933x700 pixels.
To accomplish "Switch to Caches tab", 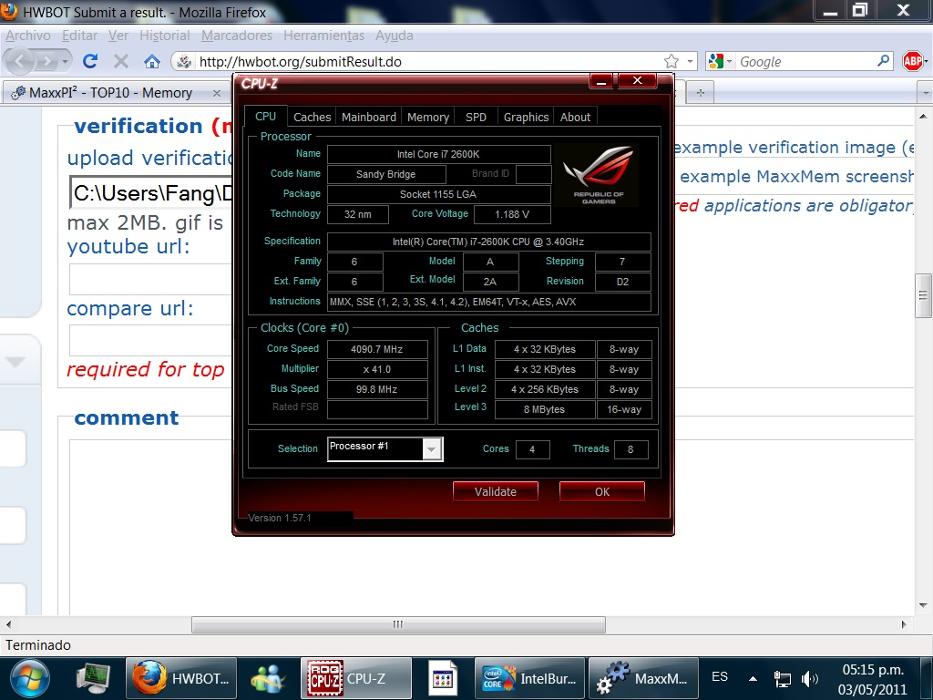I will click(x=312, y=117).
